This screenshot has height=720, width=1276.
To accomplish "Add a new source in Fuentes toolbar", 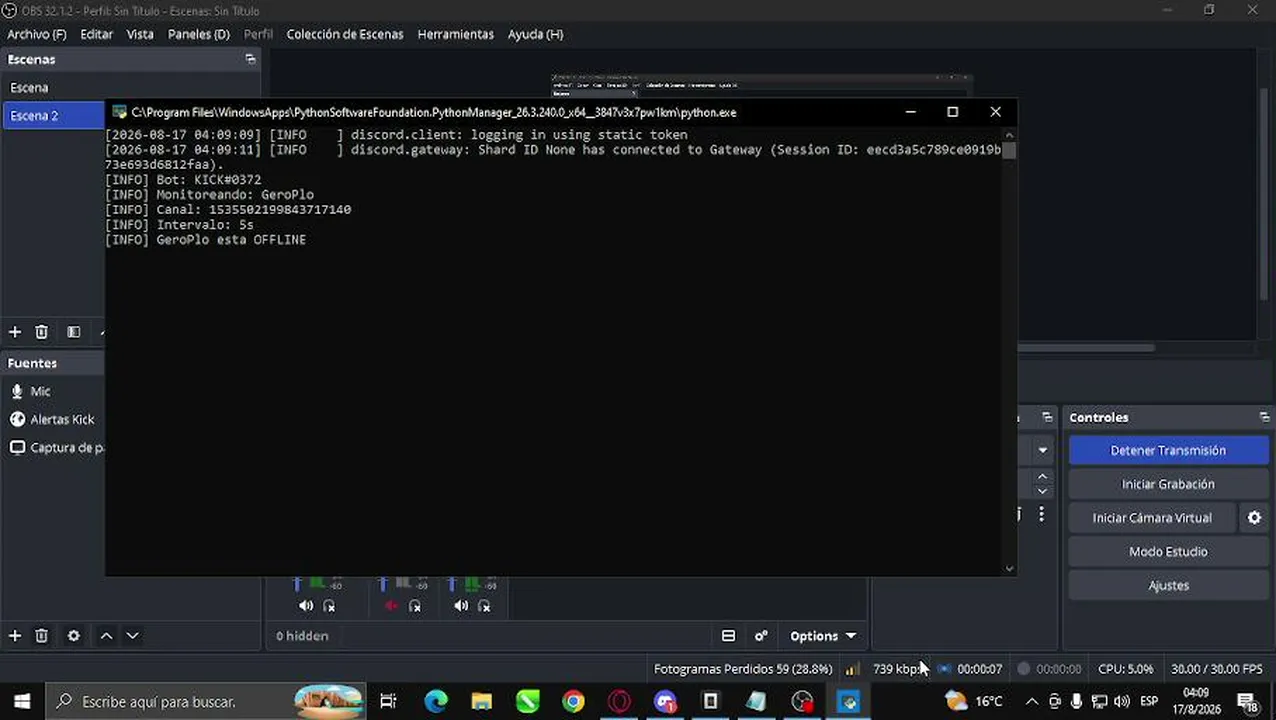I will tap(15, 636).
